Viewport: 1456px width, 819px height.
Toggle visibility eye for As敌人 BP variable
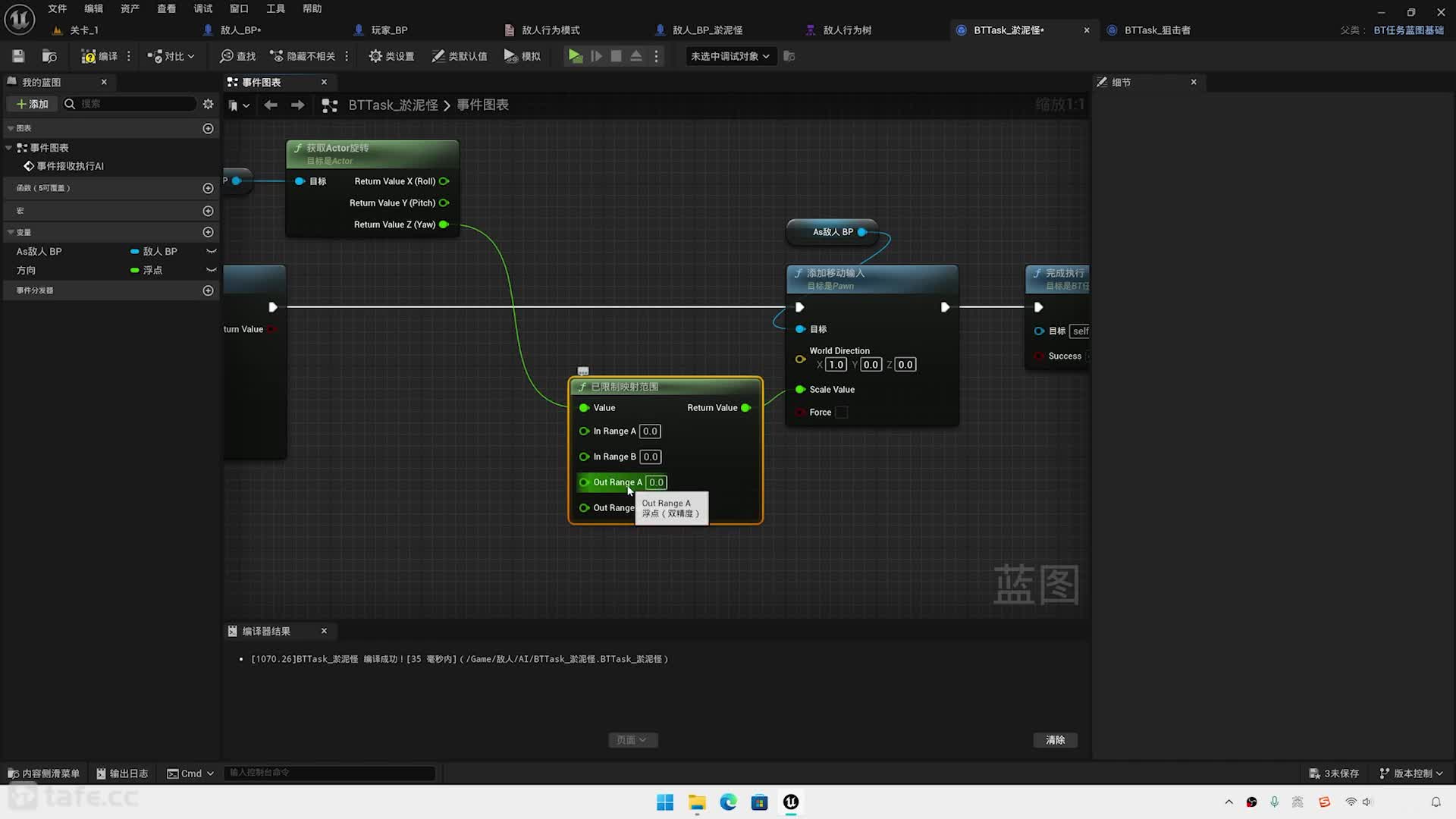pos(212,251)
